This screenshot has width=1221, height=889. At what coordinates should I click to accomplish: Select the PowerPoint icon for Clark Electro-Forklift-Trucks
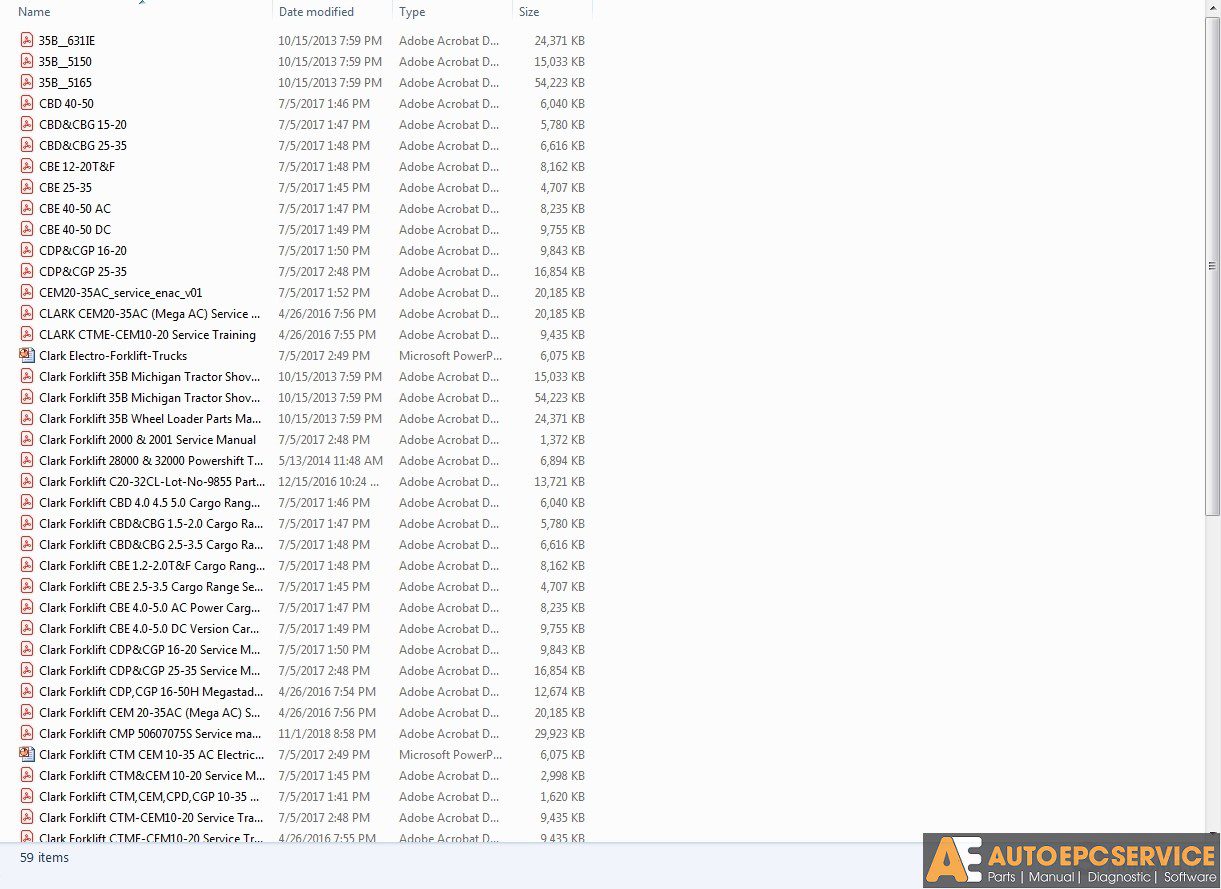[x=27, y=356]
